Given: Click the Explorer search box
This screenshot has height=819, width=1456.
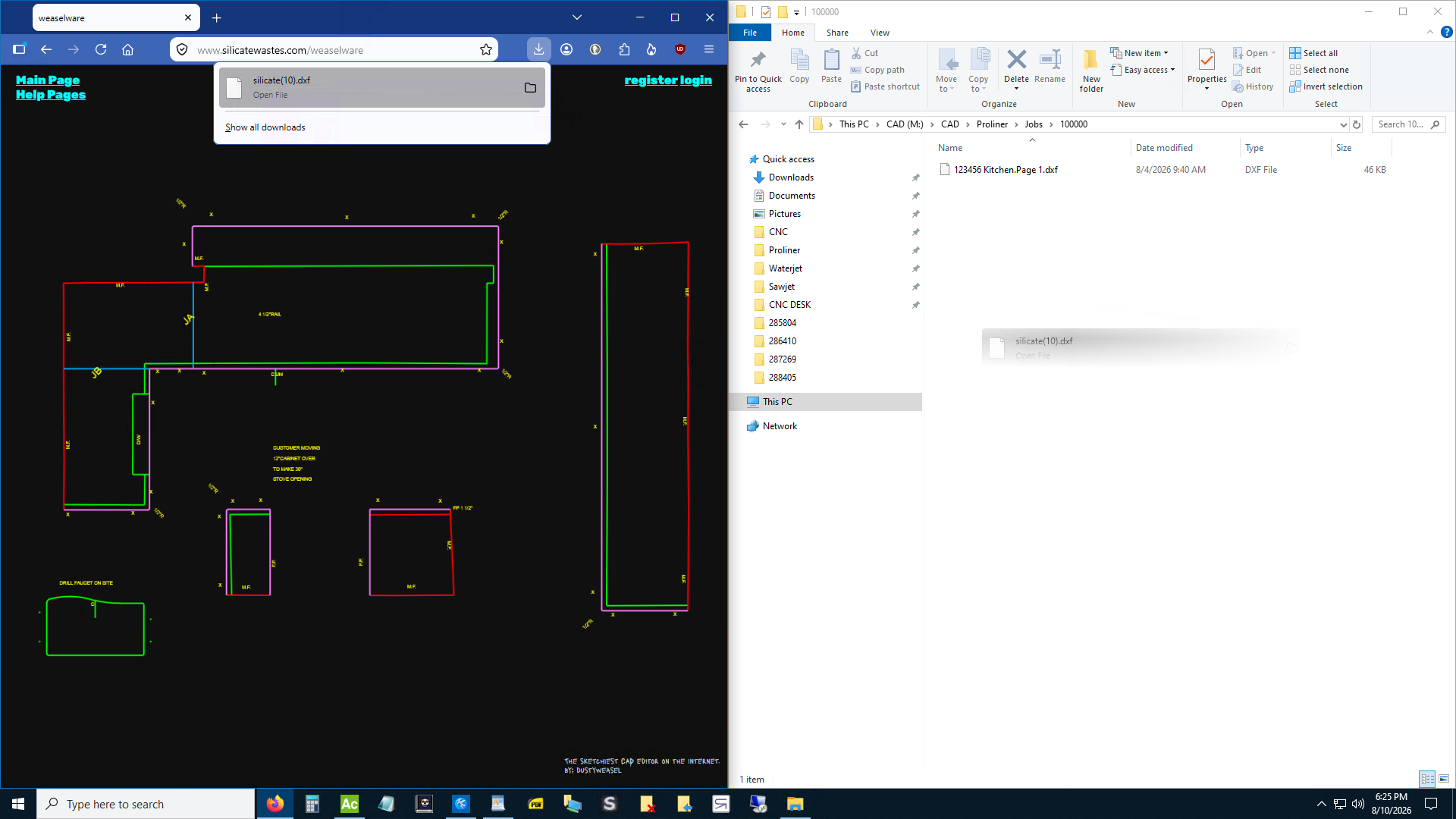Looking at the screenshot, I should [1408, 124].
